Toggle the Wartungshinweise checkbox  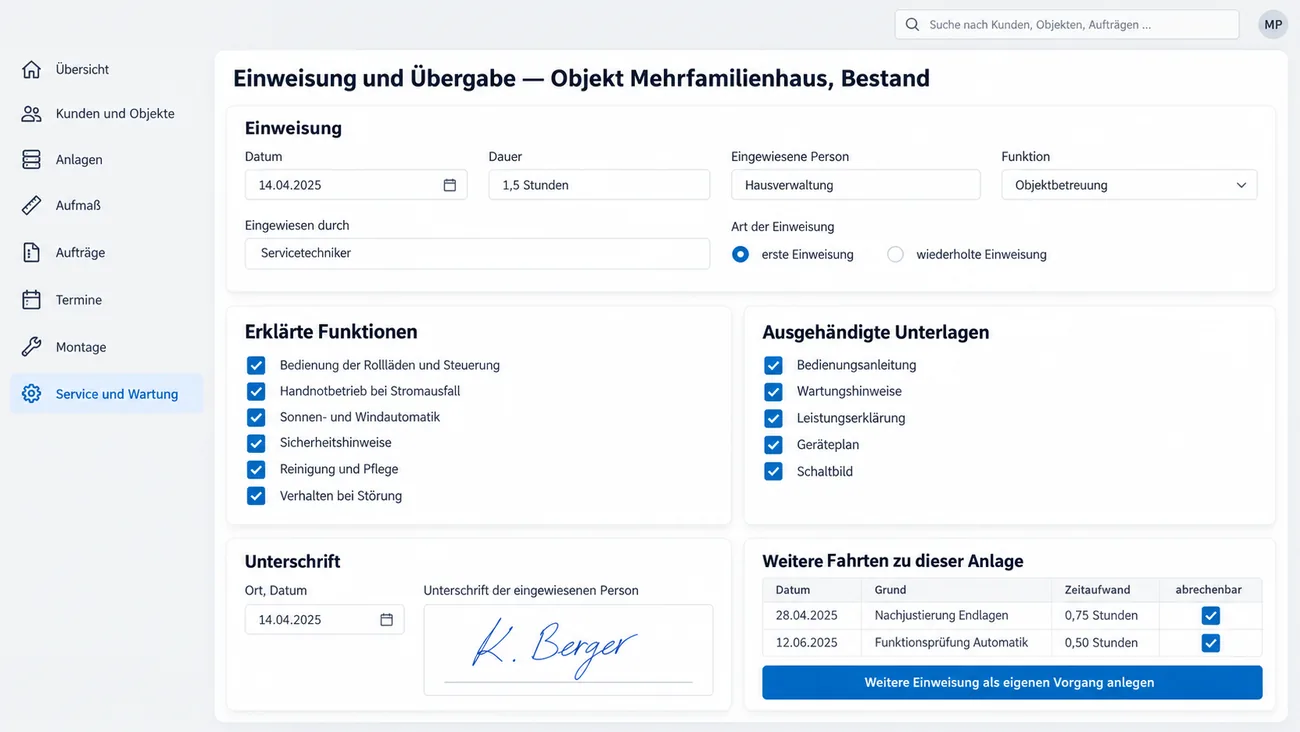coord(773,392)
